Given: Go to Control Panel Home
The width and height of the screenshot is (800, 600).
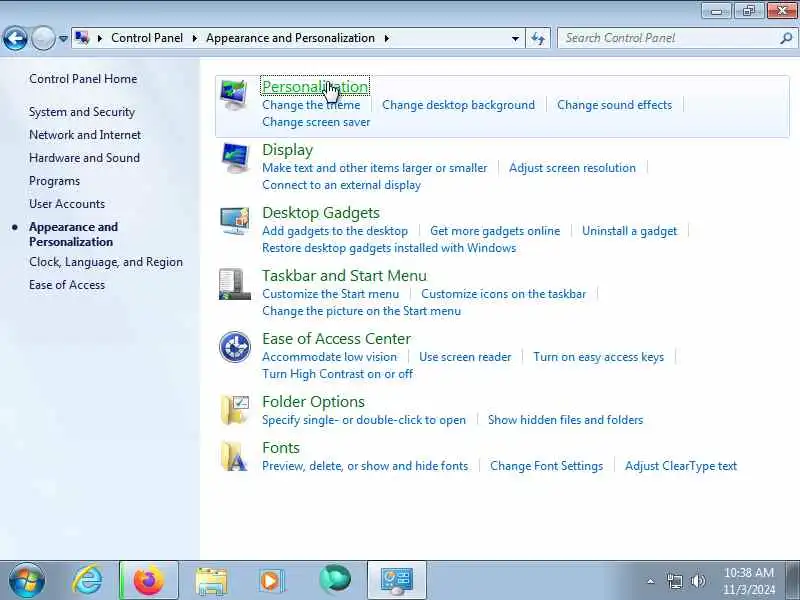Looking at the screenshot, I should (83, 79).
